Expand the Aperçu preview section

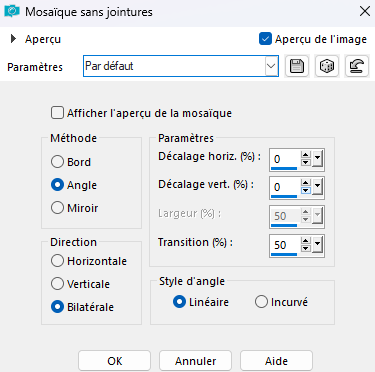click(x=13, y=39)
